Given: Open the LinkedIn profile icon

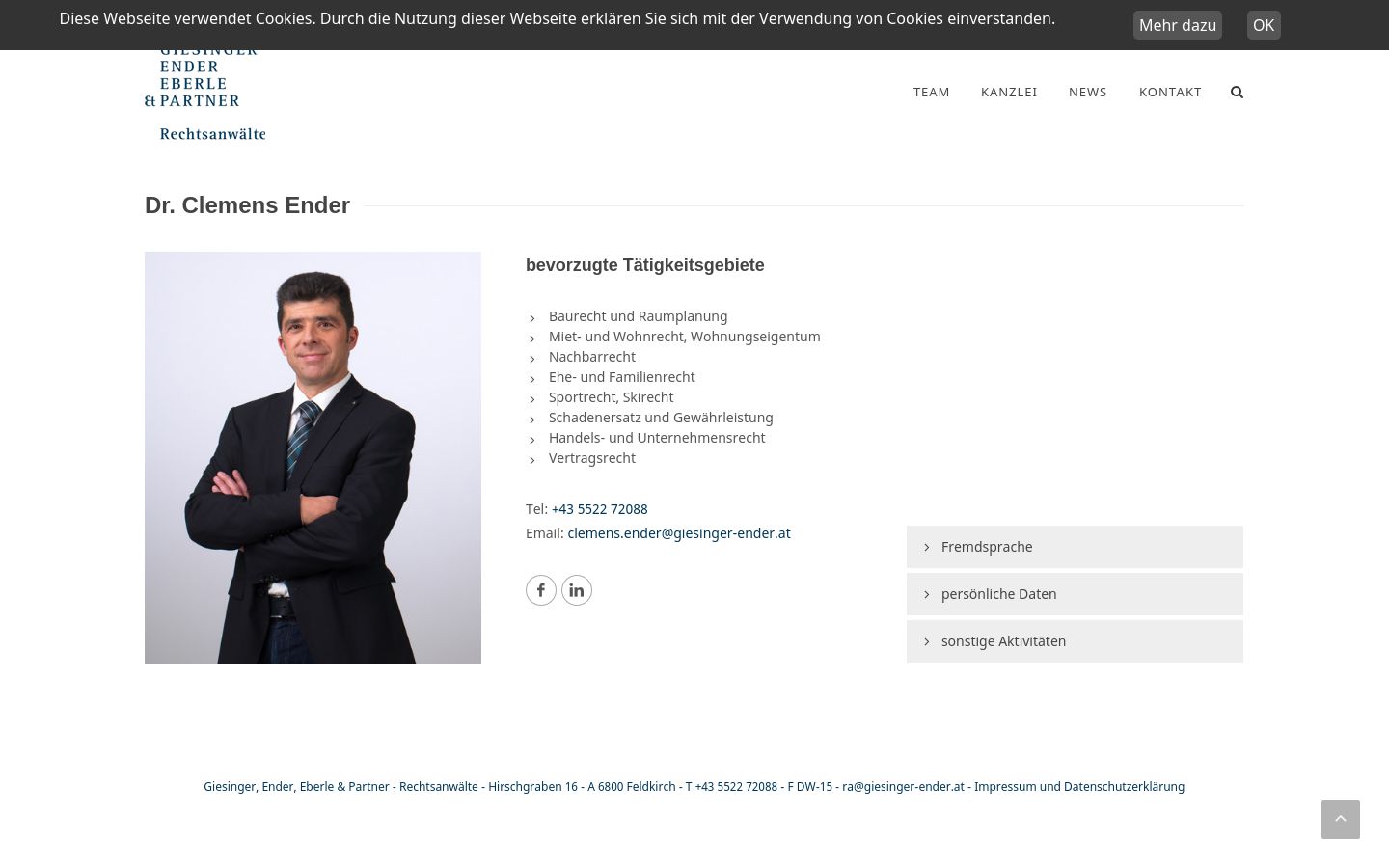Looking at the screenshot, I should click(577, 590).
